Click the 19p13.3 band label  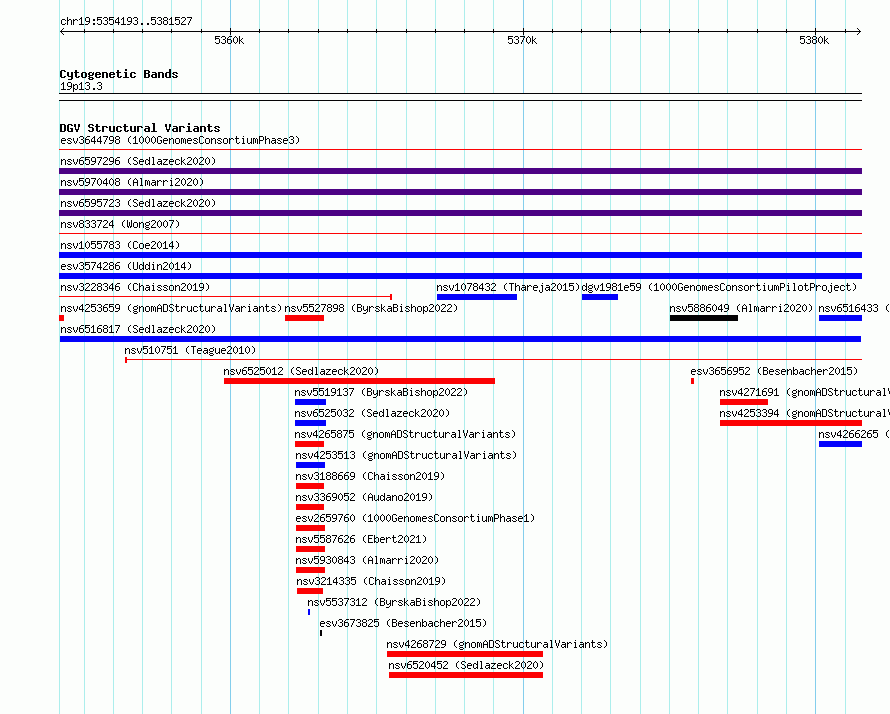point(81,86)
